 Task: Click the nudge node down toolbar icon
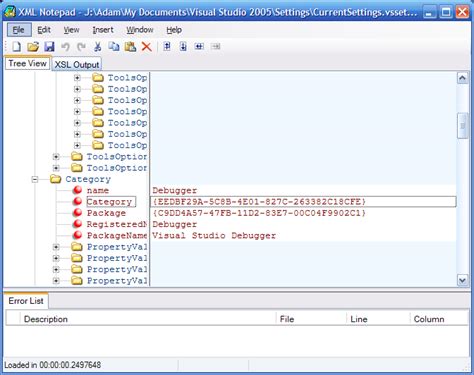point(183,46)
